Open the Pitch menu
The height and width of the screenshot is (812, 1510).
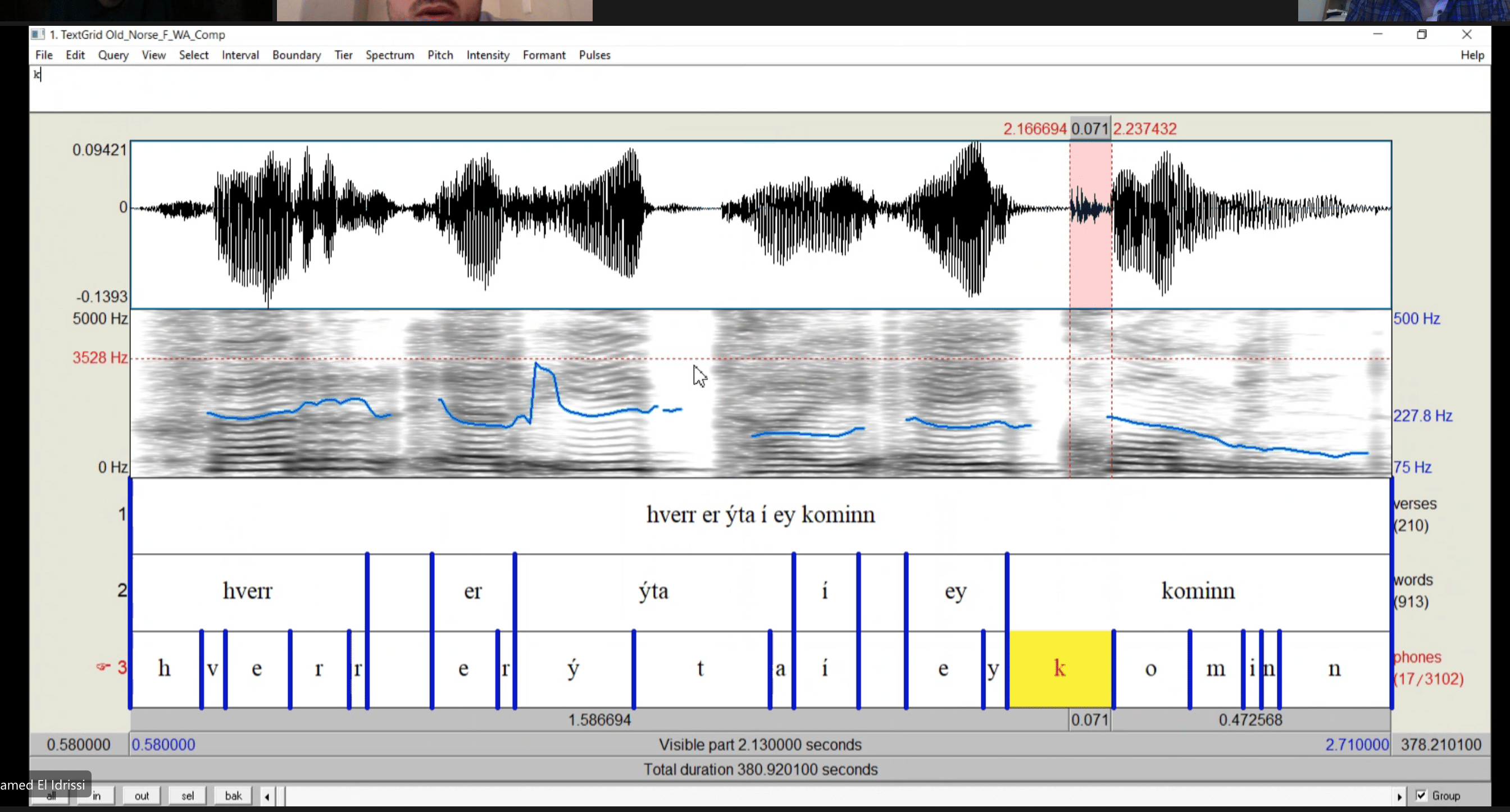point(440,55)
